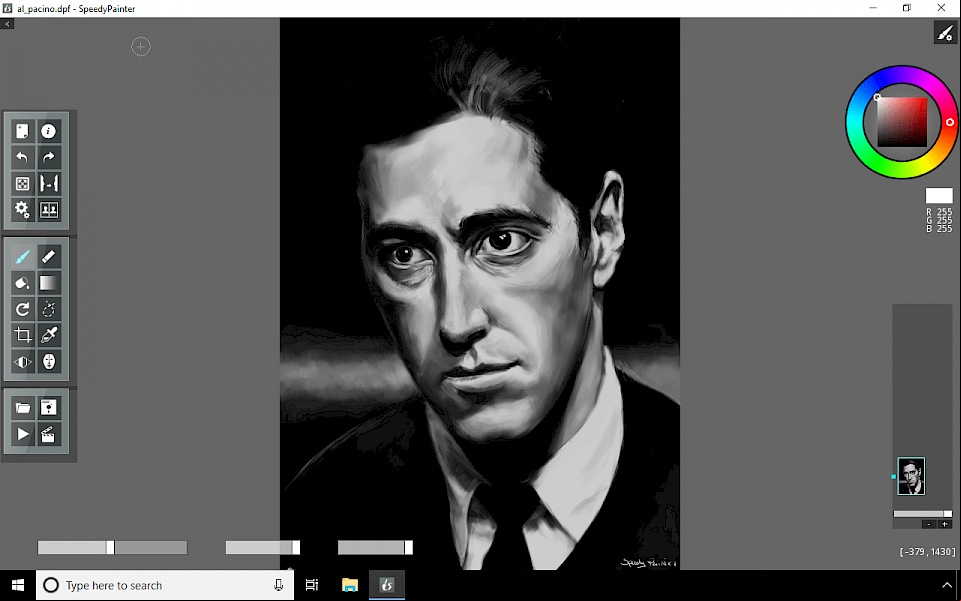This screenshot has height=601, width=961.
Task: Click the white current color swatch
Action: (939, 196)
